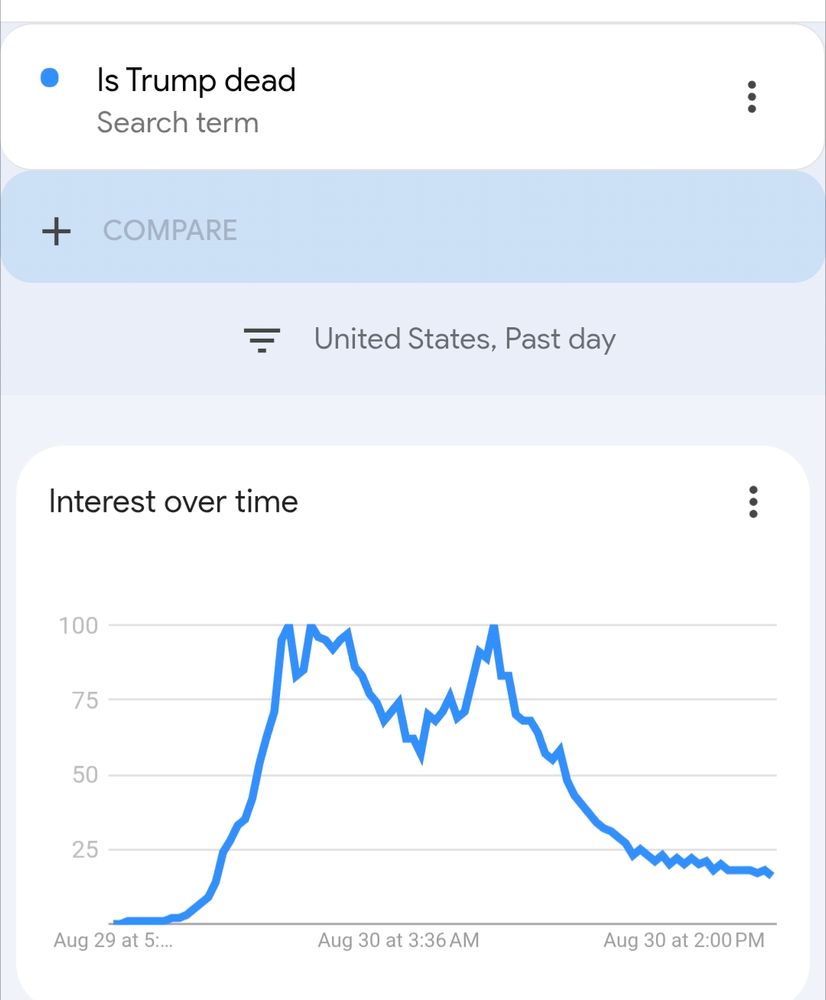This screenshot has height=1000, width=826.
Task: Tap the filter lines icon
Action: pos(262,340)
